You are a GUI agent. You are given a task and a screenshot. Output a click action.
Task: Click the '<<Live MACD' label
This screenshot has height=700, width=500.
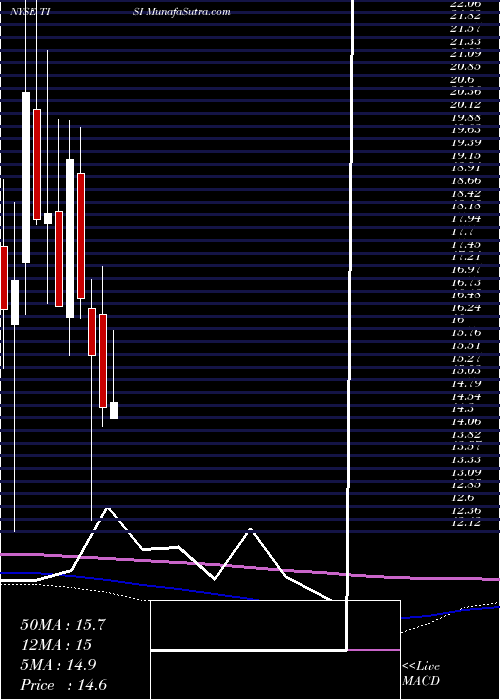421,674
